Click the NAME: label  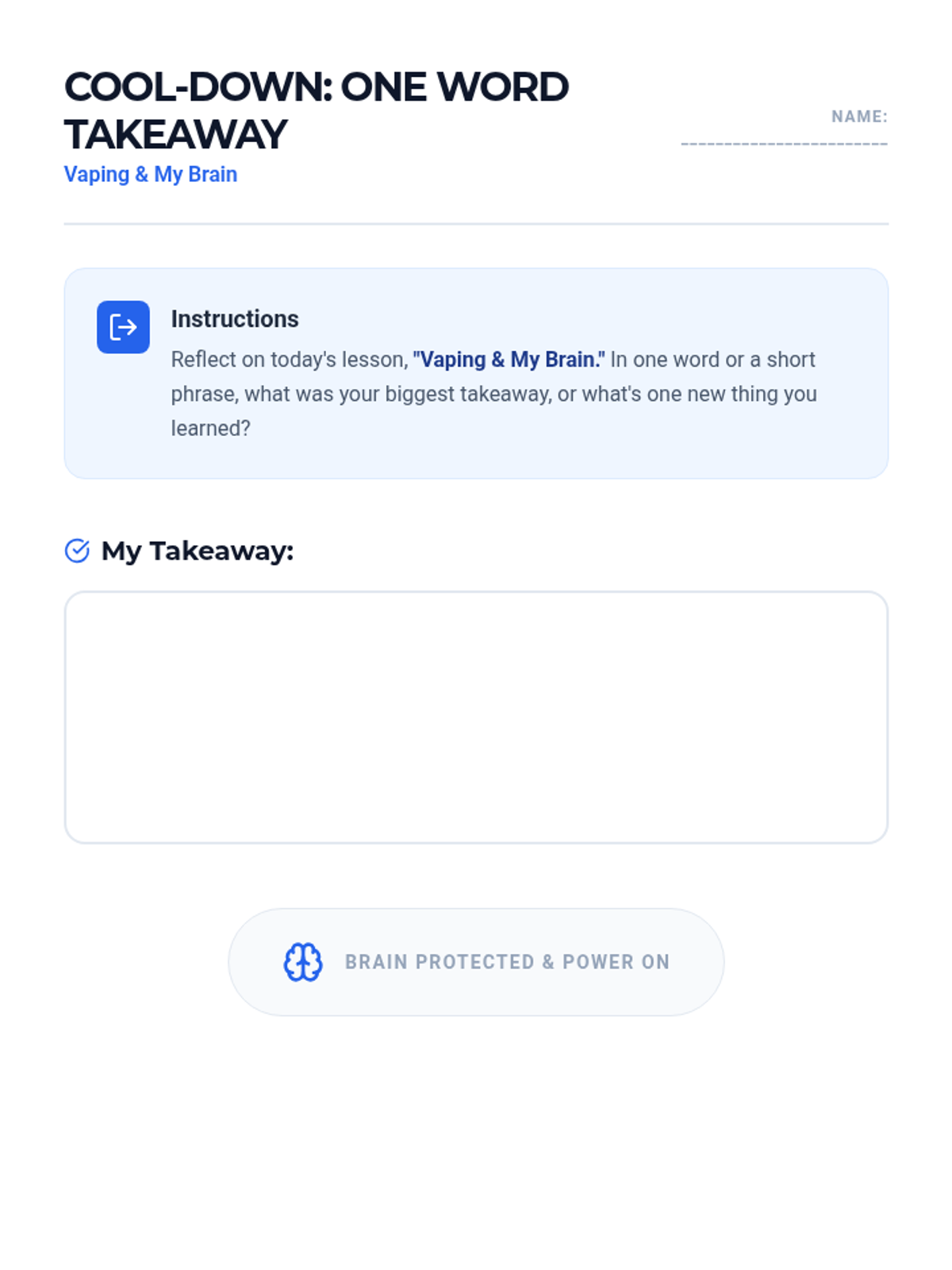click(x=859, y=117)
